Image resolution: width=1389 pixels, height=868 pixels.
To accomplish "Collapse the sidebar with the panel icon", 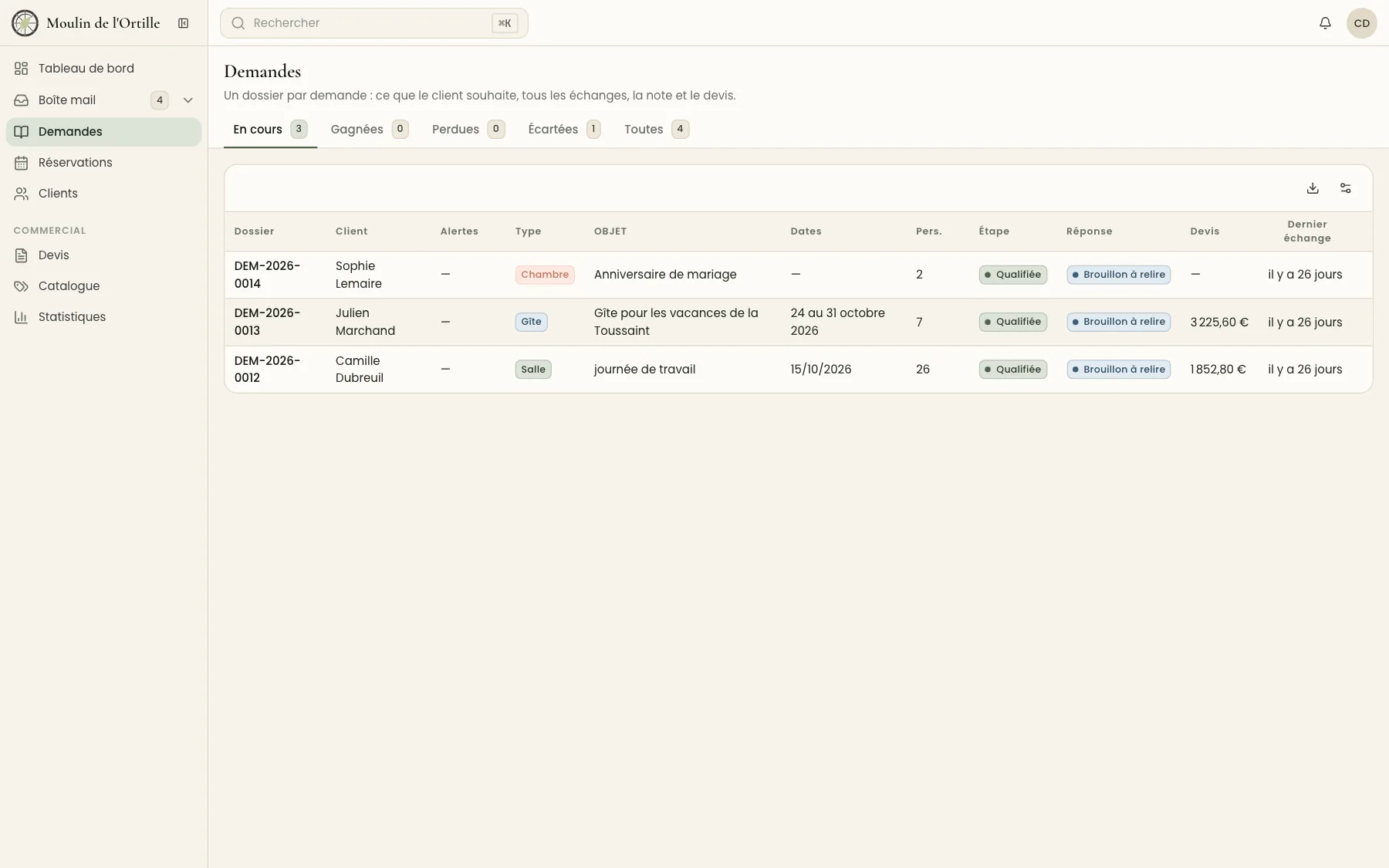I will tap(183, 23).
